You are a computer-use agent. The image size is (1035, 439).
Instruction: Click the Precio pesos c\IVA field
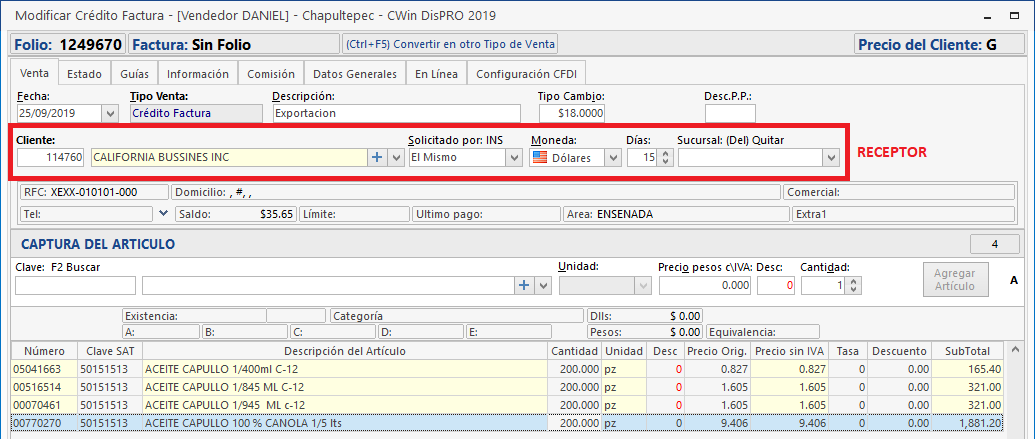coord(704,286)
